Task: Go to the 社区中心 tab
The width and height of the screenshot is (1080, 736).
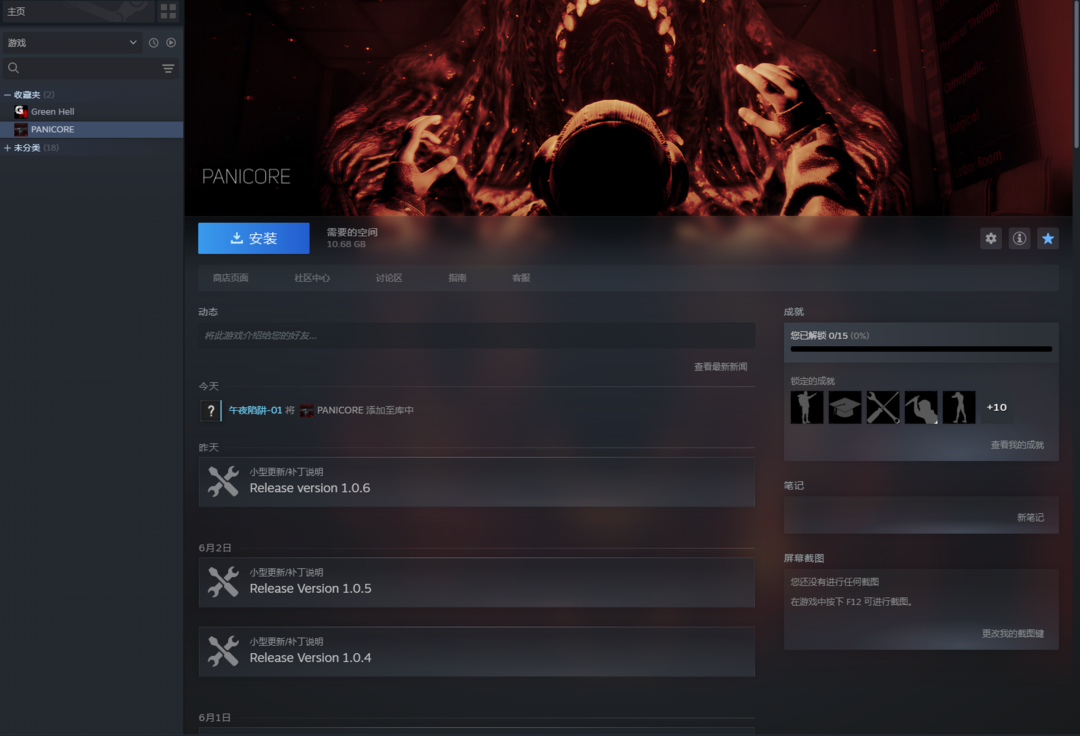Action: tap(312, 278)
